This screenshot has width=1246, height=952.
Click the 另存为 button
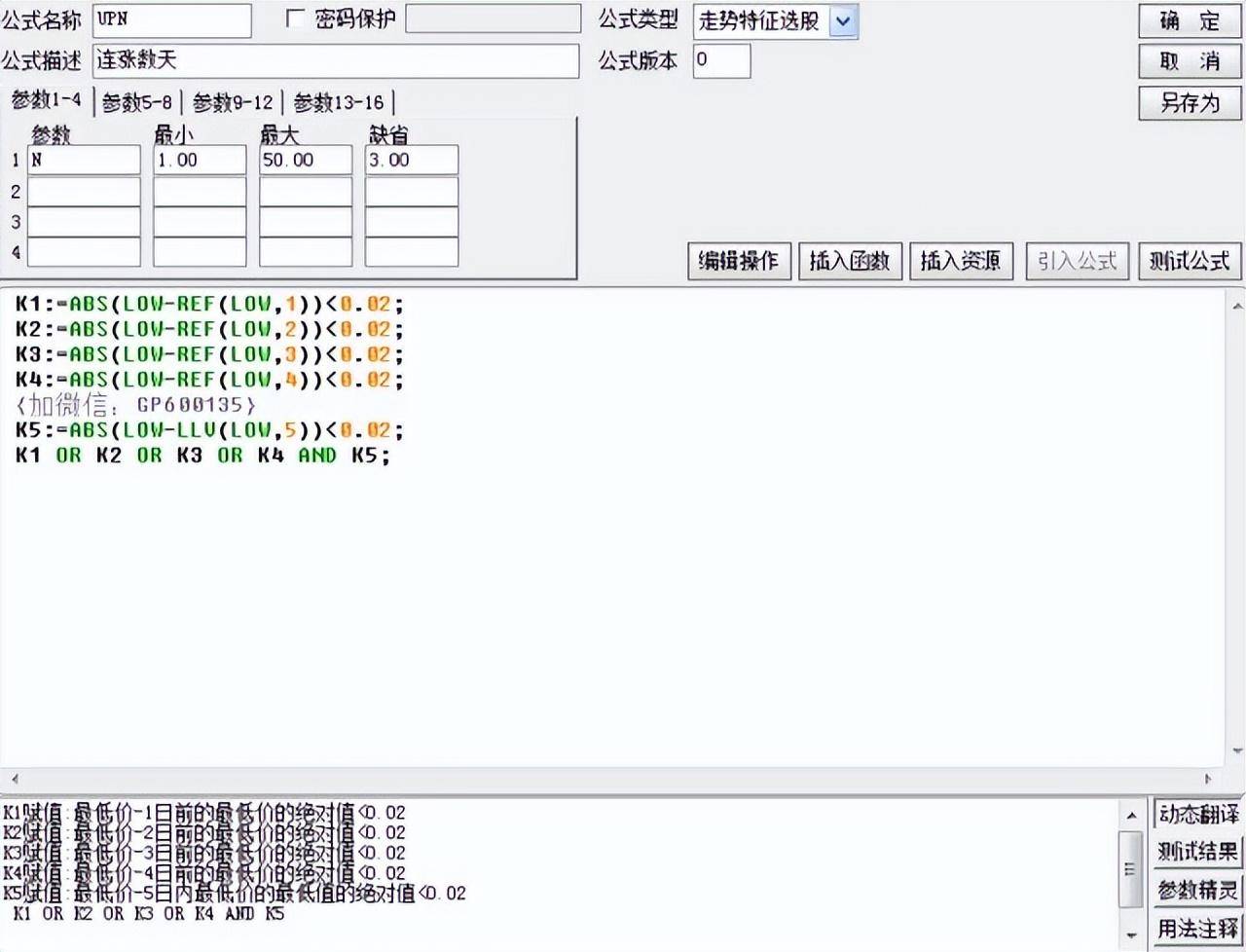(x=1190, y=102)
